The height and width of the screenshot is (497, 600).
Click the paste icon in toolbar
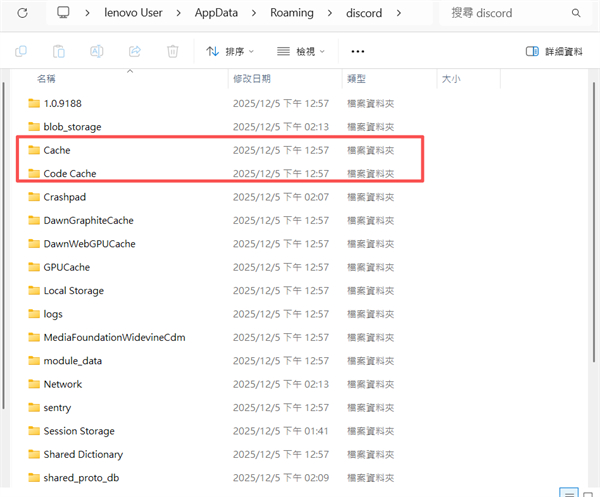tap(59, 51)
